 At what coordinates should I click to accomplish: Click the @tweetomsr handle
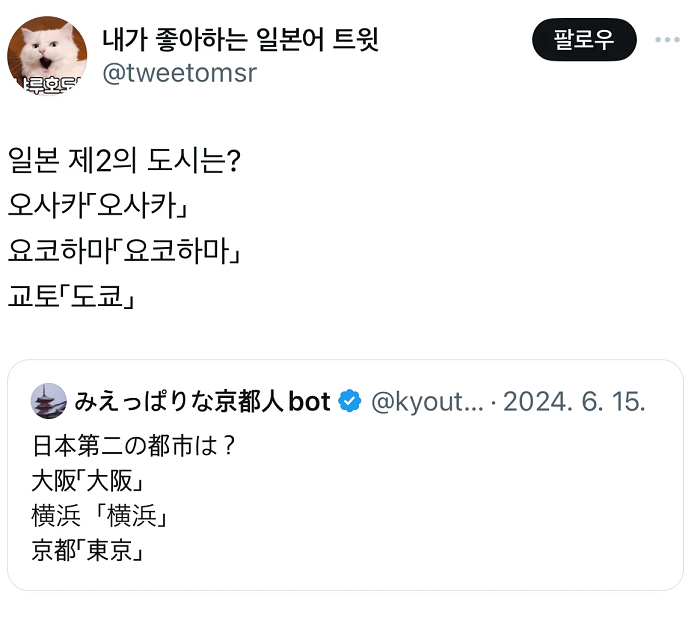[x=180, y=74]
